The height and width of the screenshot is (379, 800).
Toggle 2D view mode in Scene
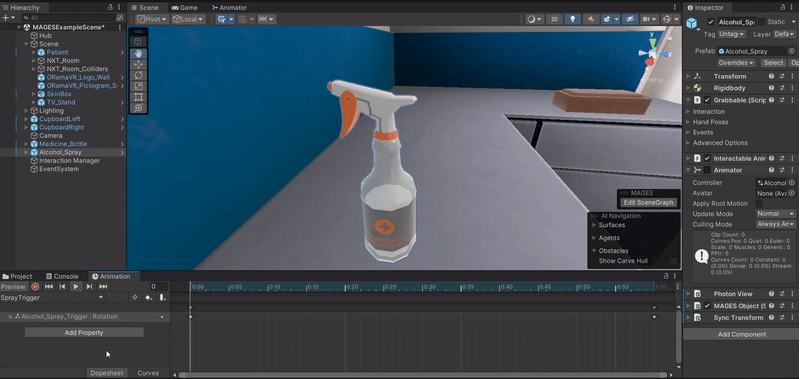[554, 19]
